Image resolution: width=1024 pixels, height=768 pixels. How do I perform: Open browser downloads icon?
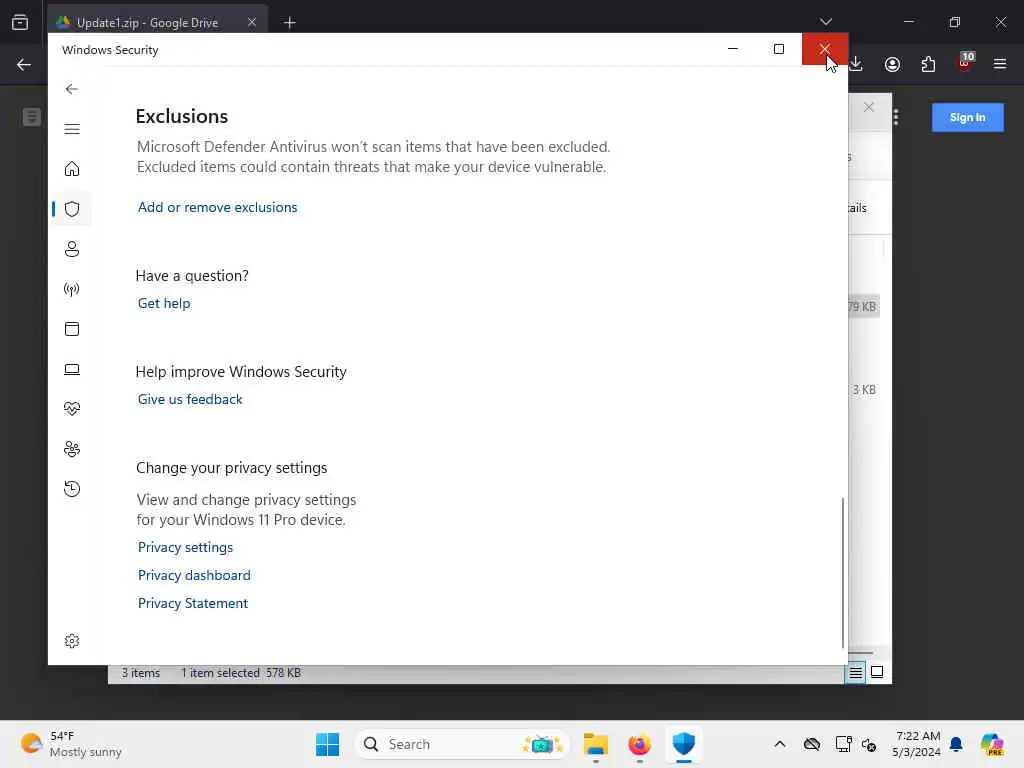(856, 64)
